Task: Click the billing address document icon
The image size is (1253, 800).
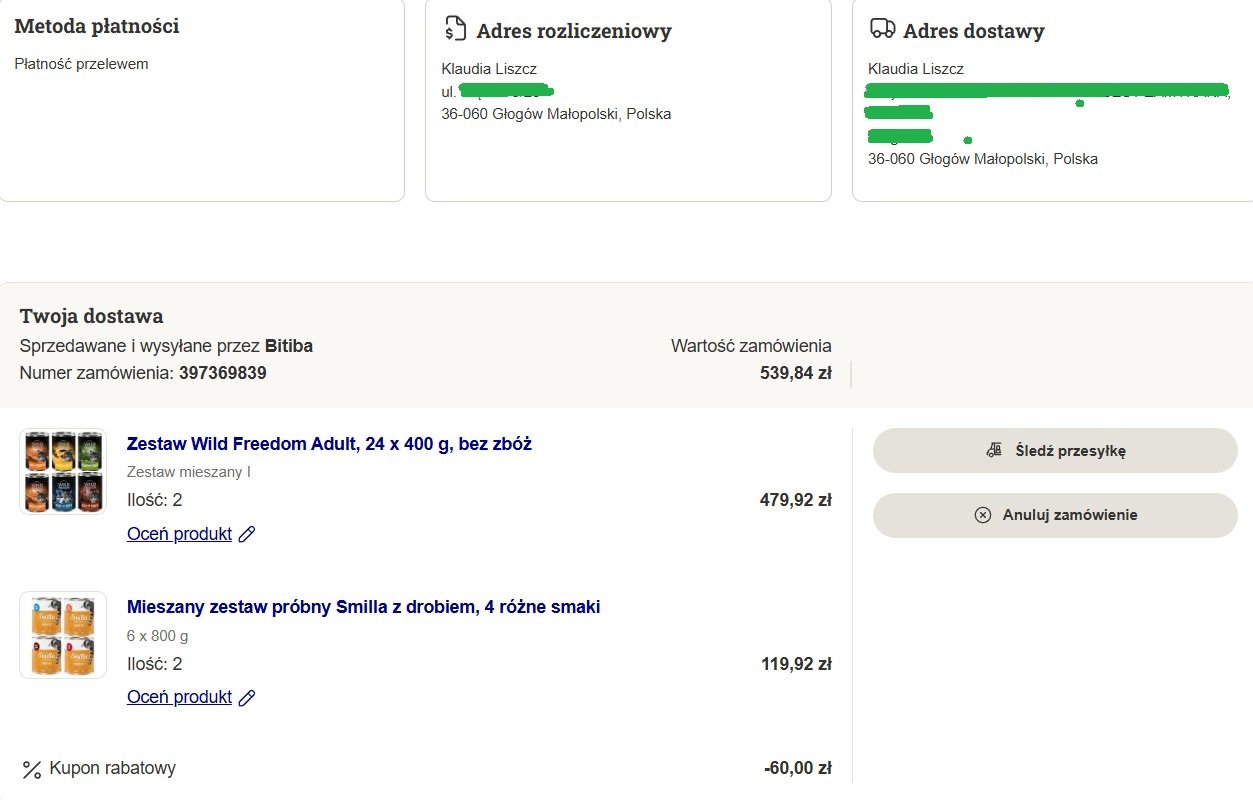Action: tap(455, 29)
